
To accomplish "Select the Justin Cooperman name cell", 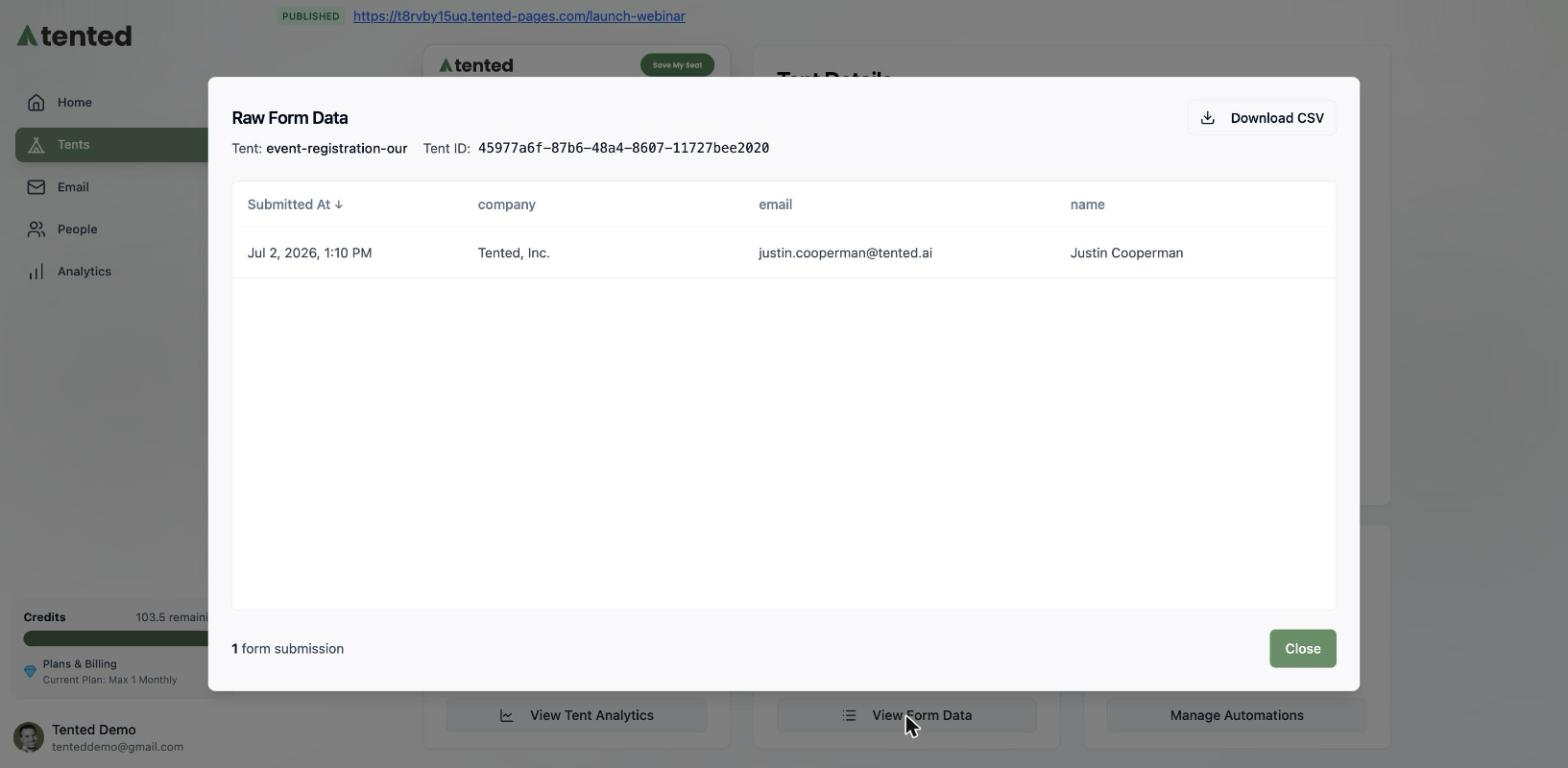I will click(x=1126, y=253).
